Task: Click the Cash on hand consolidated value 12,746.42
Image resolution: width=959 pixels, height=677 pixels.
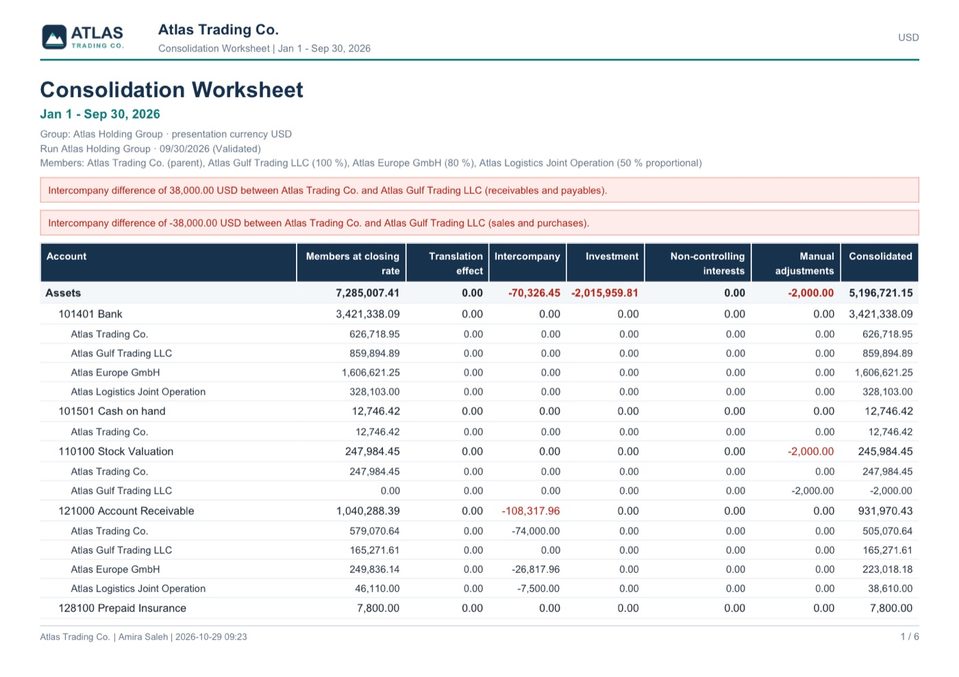Action: pos(889,411)
